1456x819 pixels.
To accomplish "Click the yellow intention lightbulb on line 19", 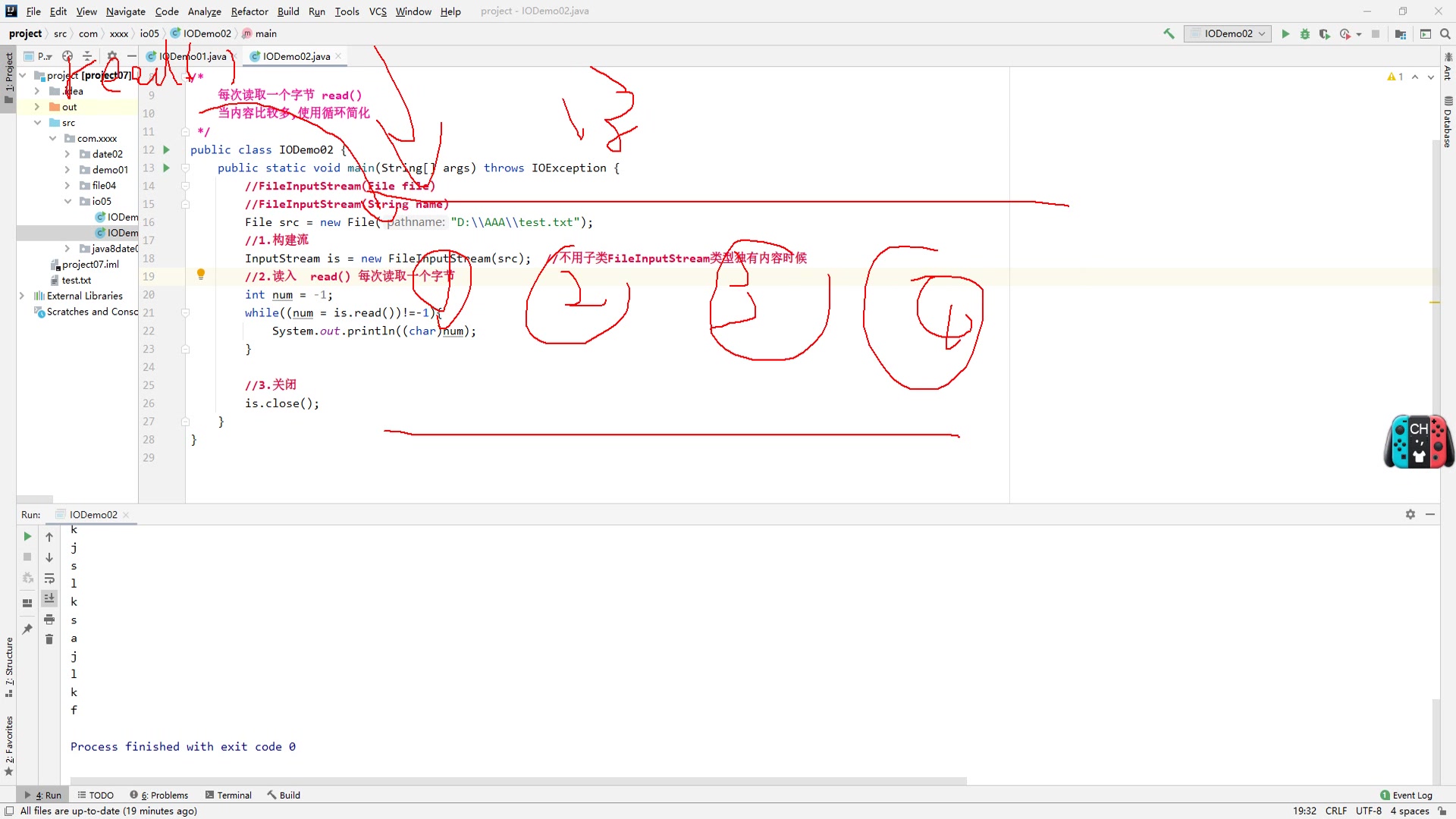I will (x=201, y=275).
